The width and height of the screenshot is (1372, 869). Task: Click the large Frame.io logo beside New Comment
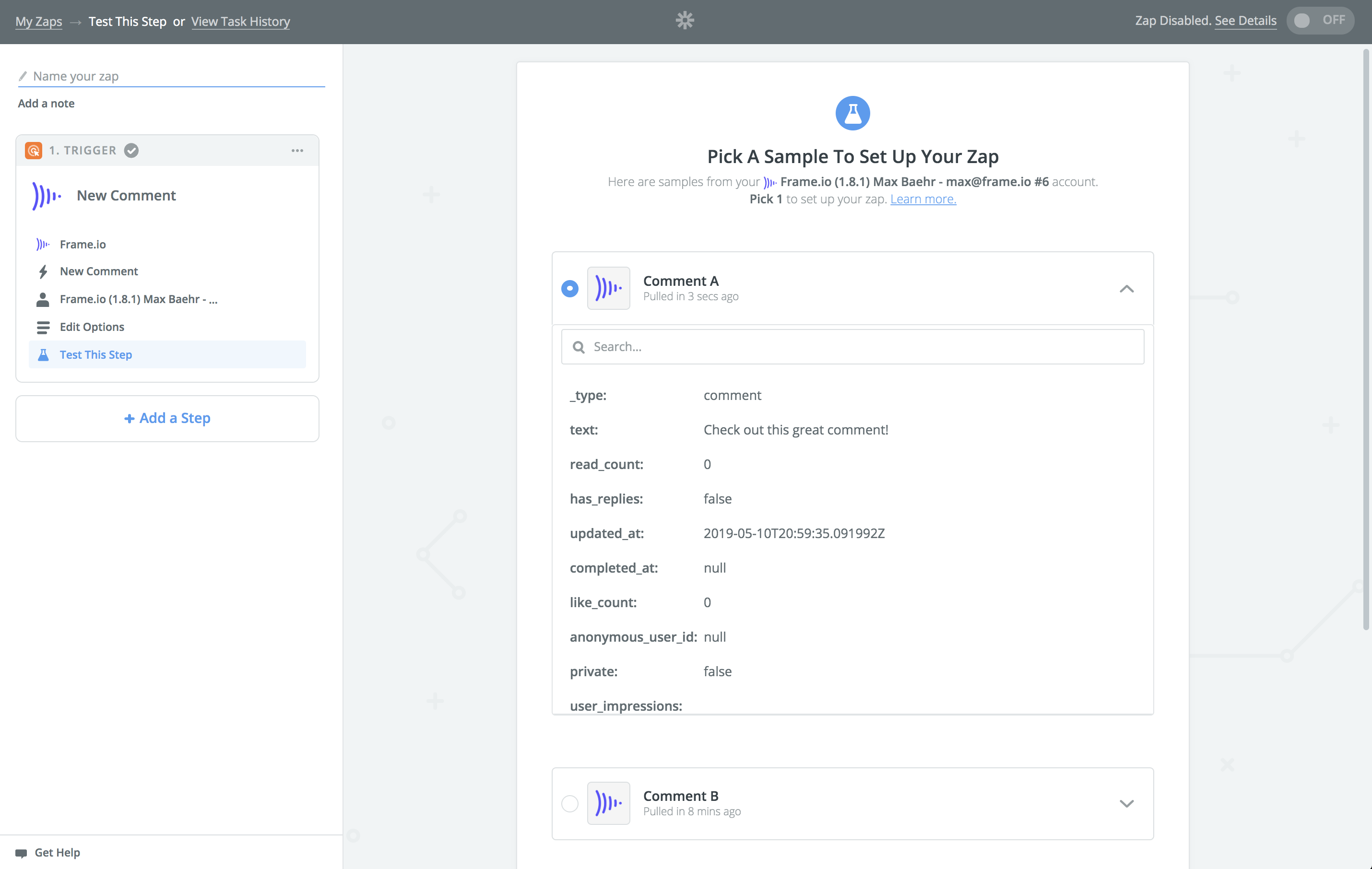pyautogui.click(x=47, y=196)
